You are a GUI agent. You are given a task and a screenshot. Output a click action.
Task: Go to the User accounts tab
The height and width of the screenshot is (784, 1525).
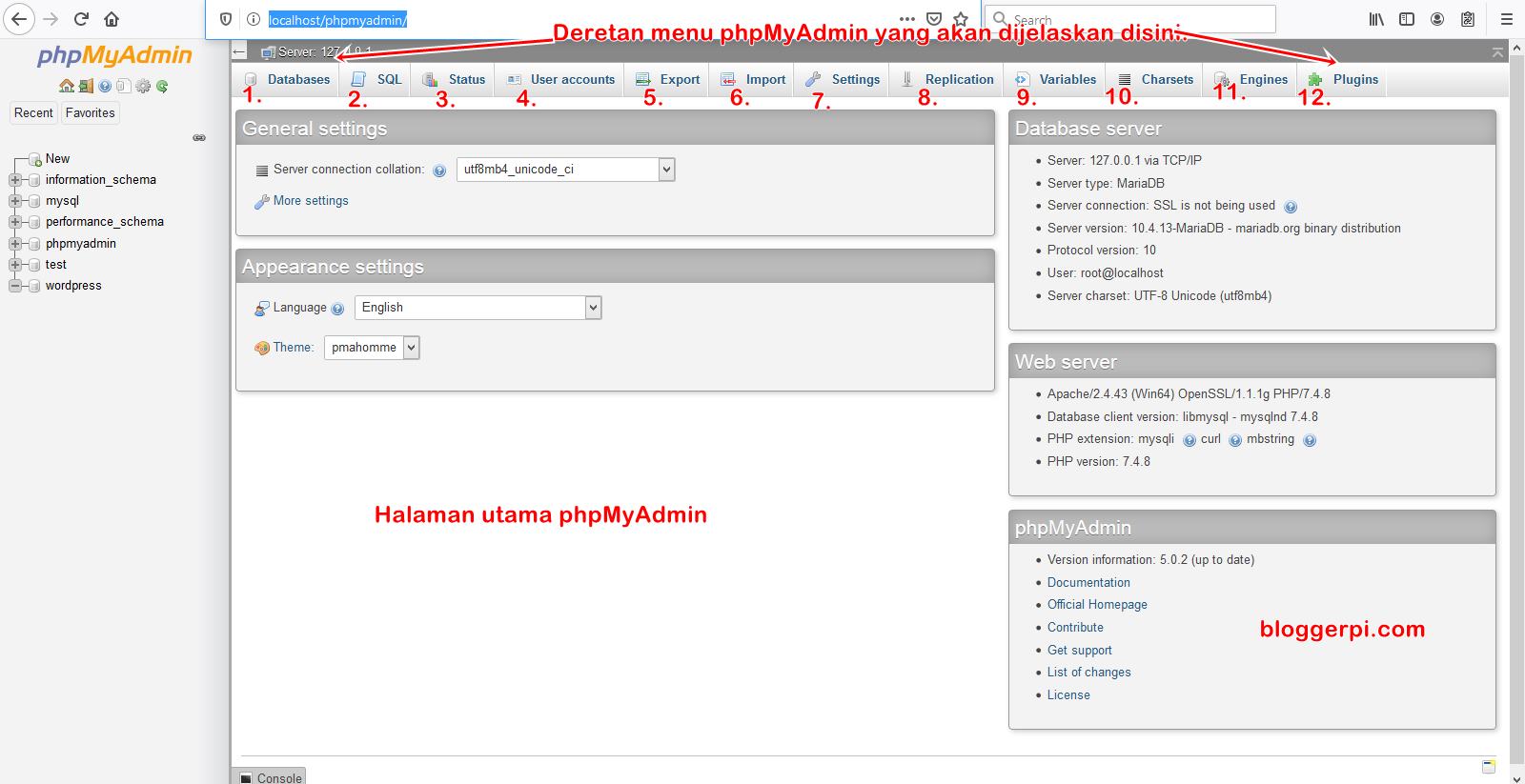click(560, 80)
